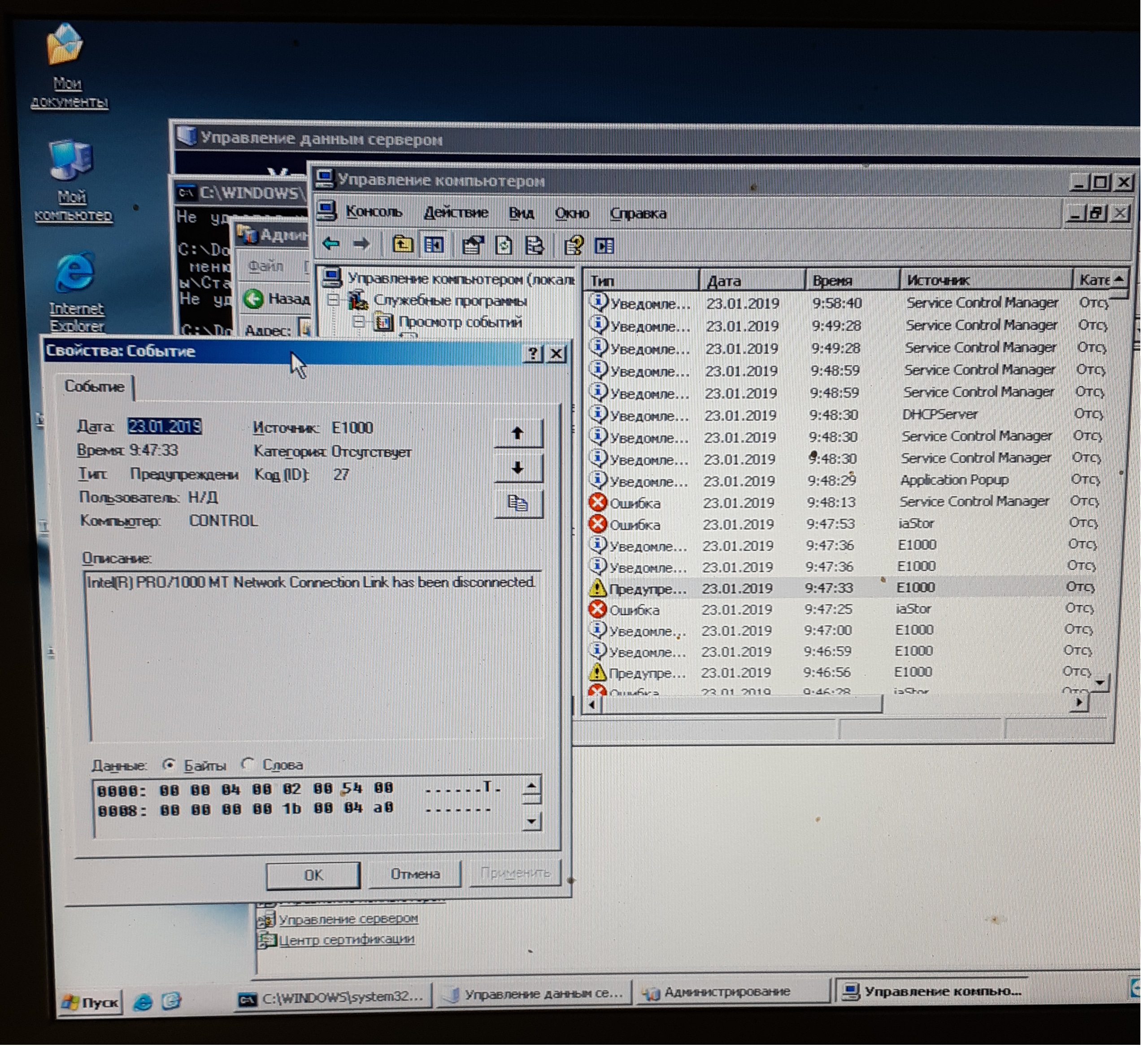Sort events by the Тип column header
This screenshot has height=1048, width=1148.
tap(641, 280)
